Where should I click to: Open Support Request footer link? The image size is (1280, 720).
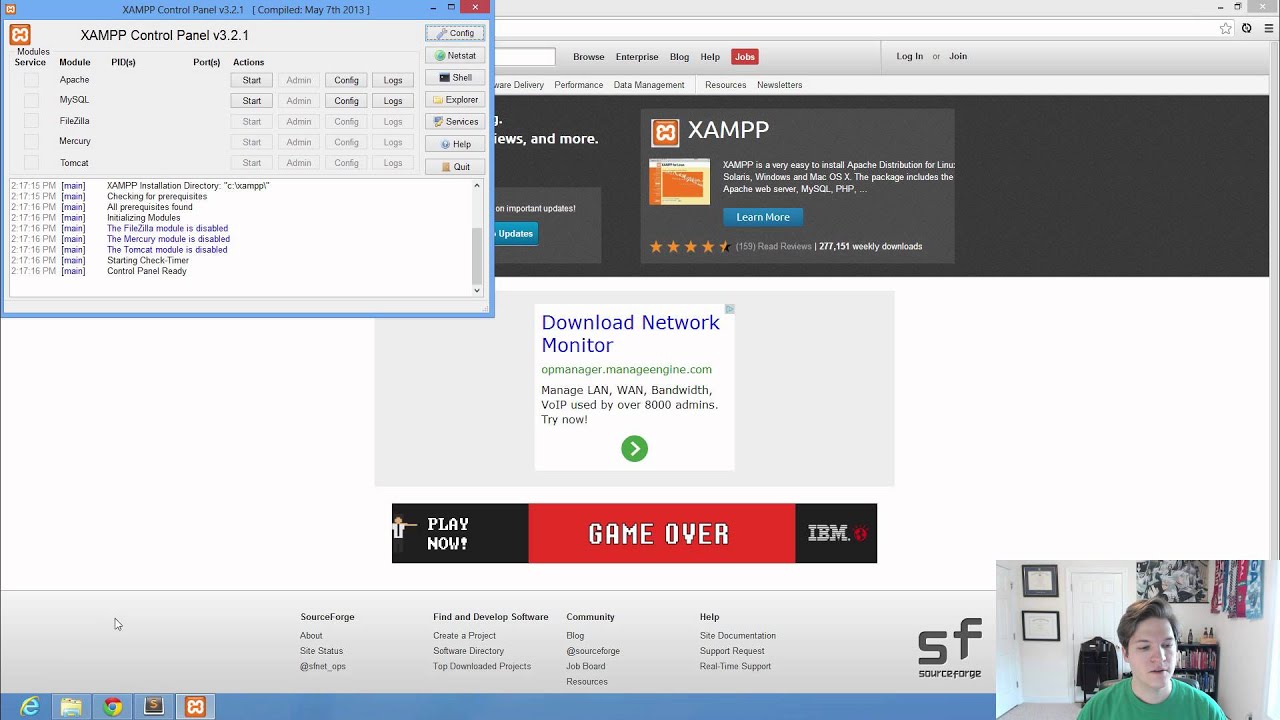[732, 651]
